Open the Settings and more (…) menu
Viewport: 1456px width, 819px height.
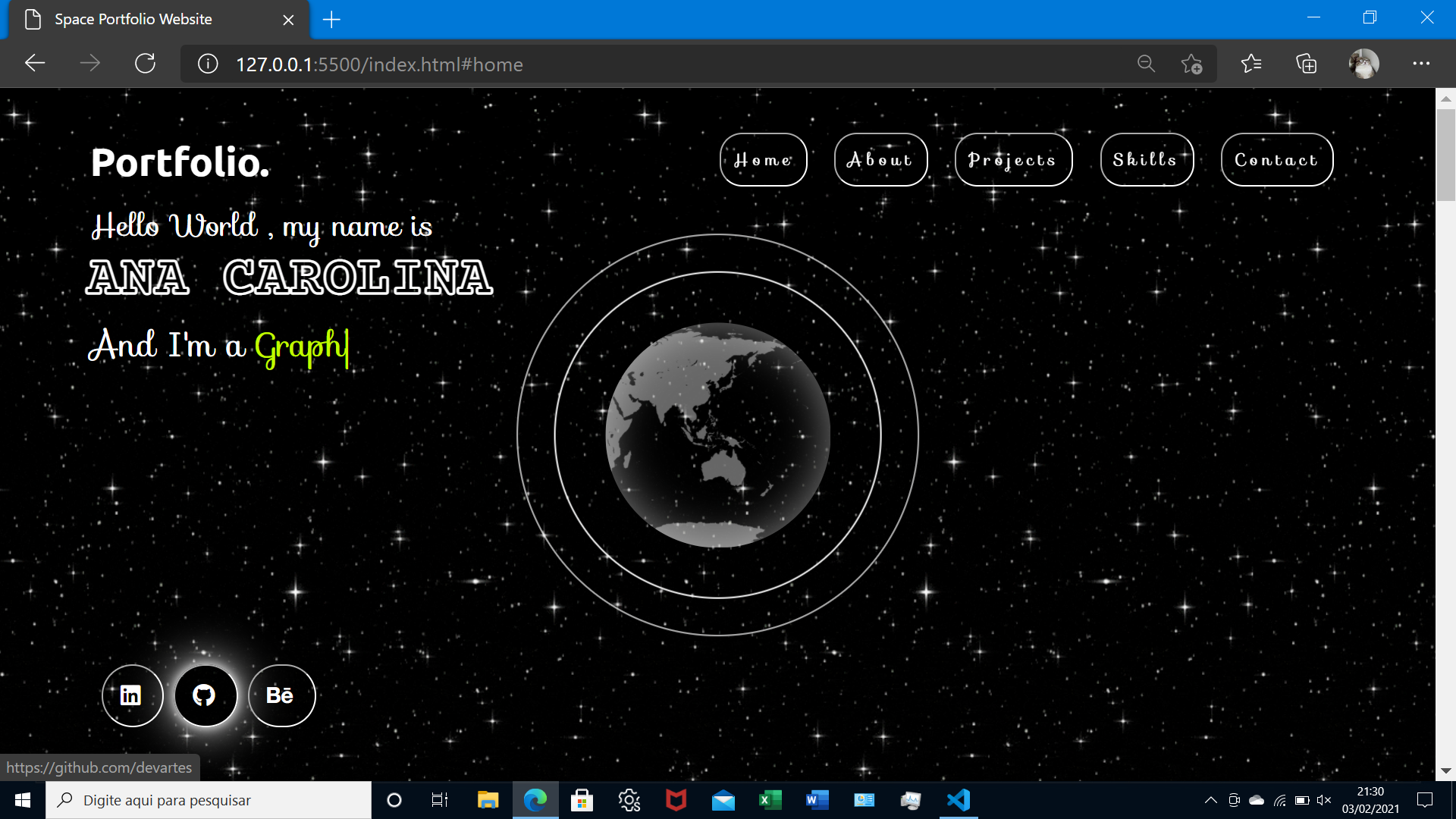pos(1422,64)
